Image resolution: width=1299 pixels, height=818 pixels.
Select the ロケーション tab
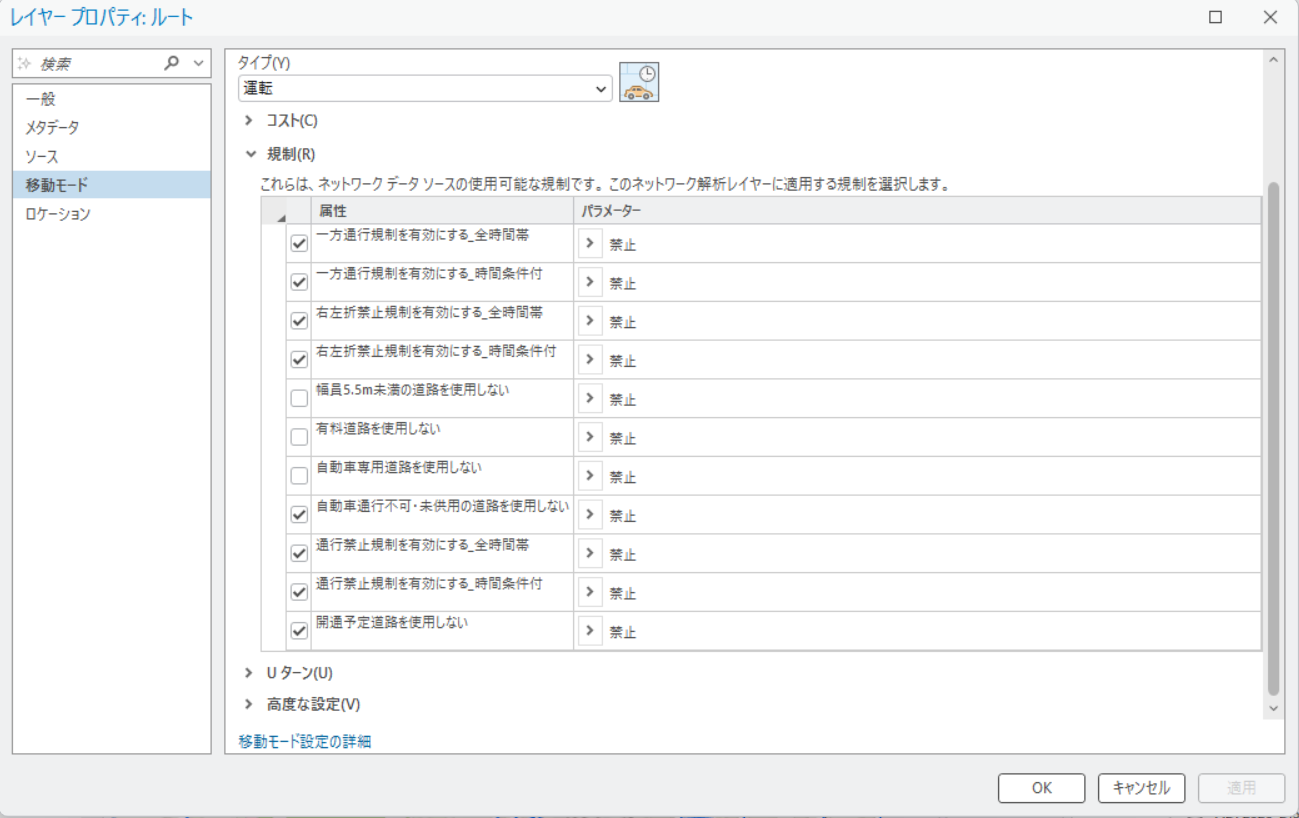pos(58,214)
